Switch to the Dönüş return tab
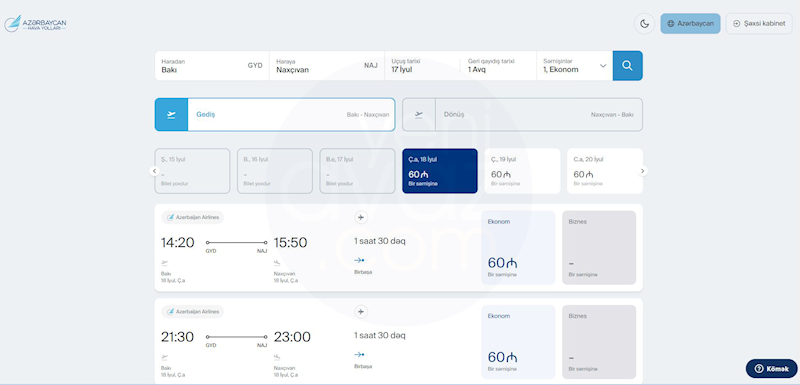Viewport: 800px width, 385px height. tap(522, 115)
